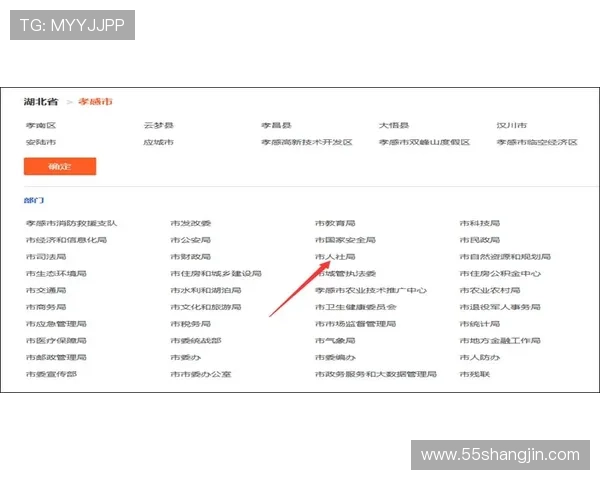Image resolution: width=600 pixels, height=480 pixels.
Task: Select 市水利和湖泊局 department
Action: click(206, 290)
